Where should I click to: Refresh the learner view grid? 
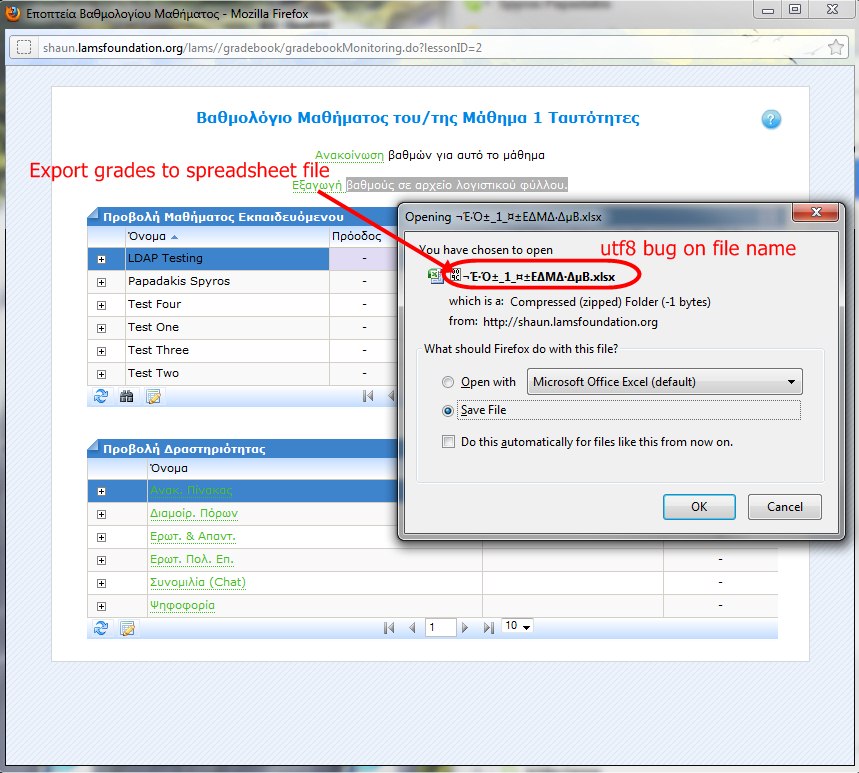coord(101,396)
